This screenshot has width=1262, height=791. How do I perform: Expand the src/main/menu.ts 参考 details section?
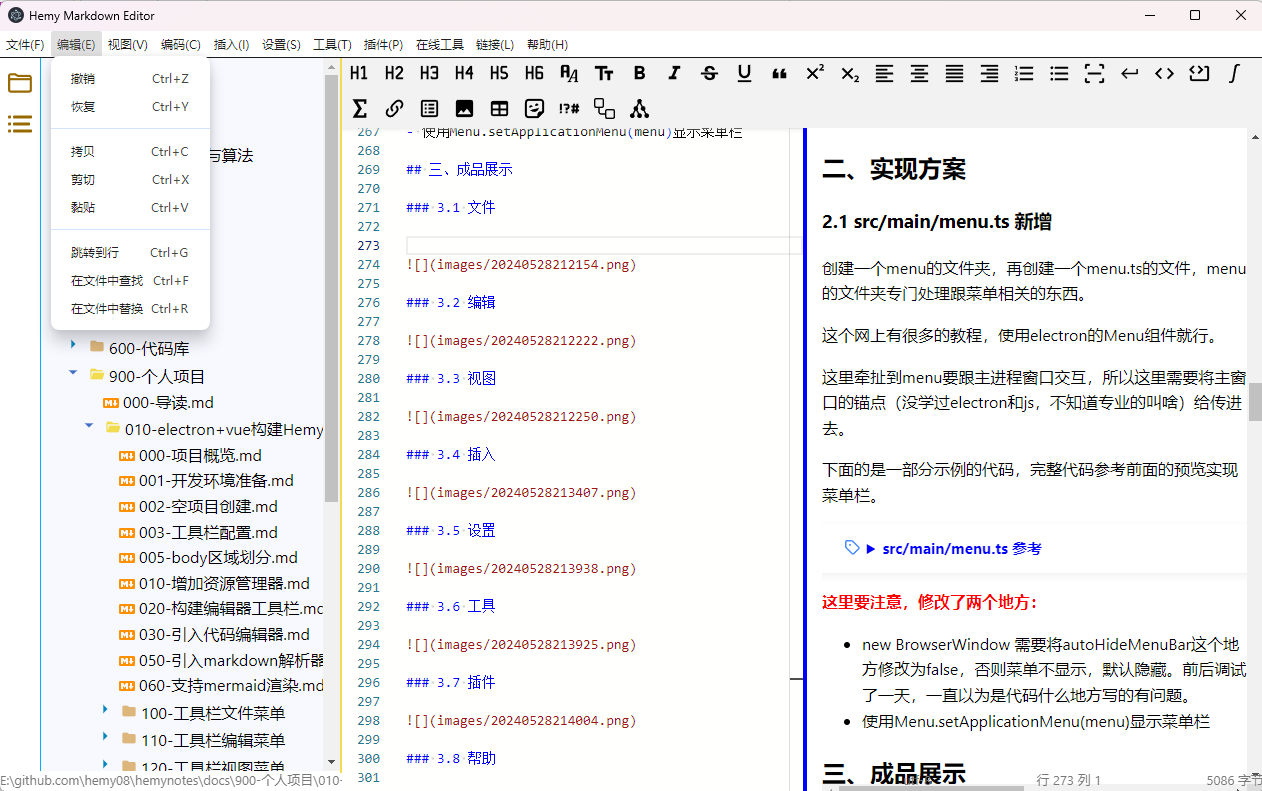point(871,548)
